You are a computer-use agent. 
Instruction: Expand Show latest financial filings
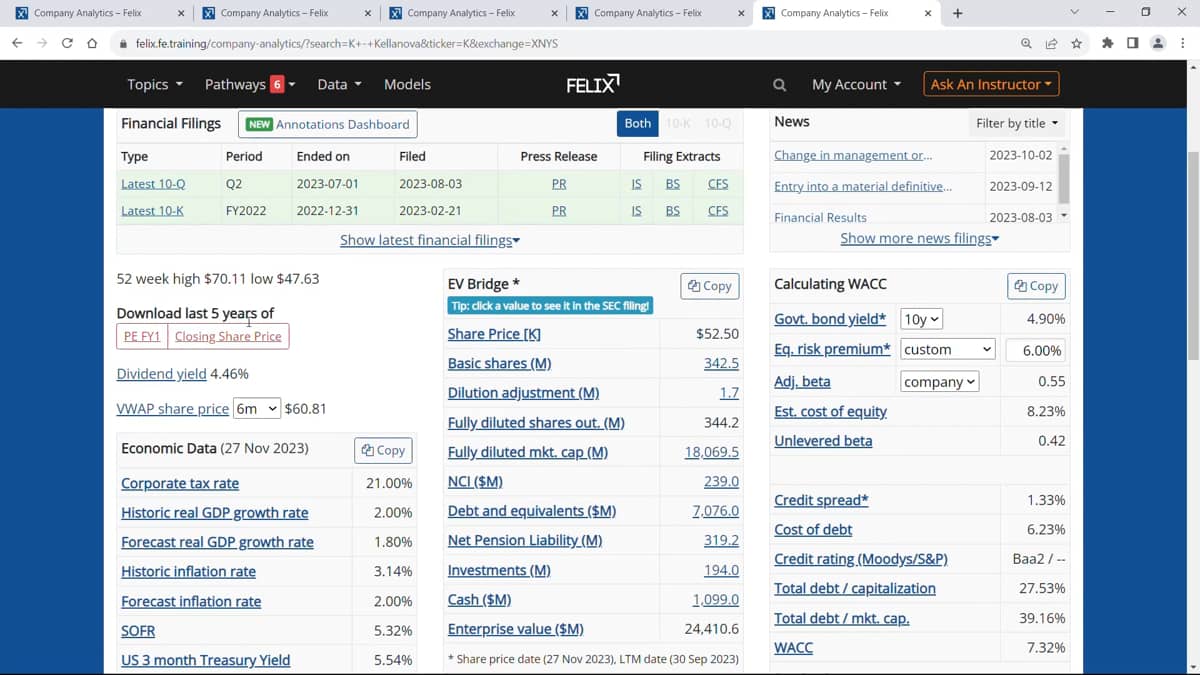tap(430, 240)
